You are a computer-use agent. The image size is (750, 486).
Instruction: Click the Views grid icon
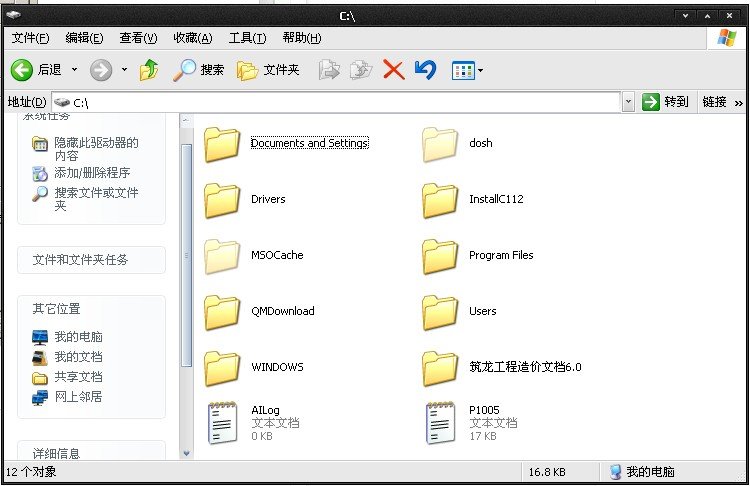click(x=463, y=71)
